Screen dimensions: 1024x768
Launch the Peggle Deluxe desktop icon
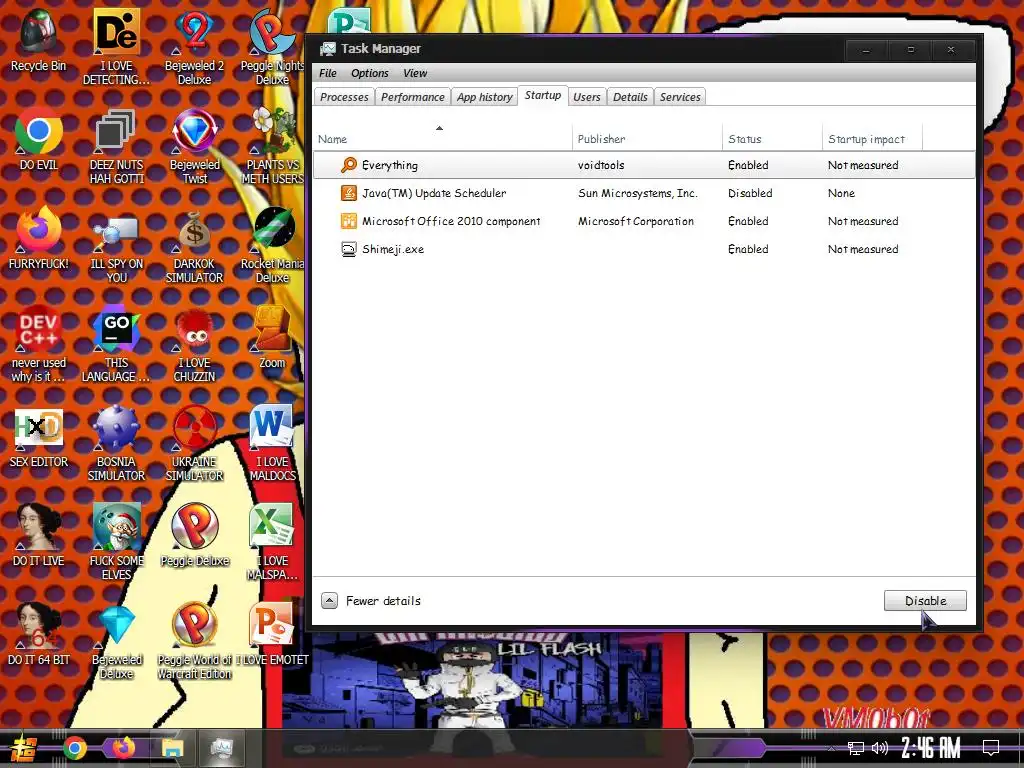195,536
